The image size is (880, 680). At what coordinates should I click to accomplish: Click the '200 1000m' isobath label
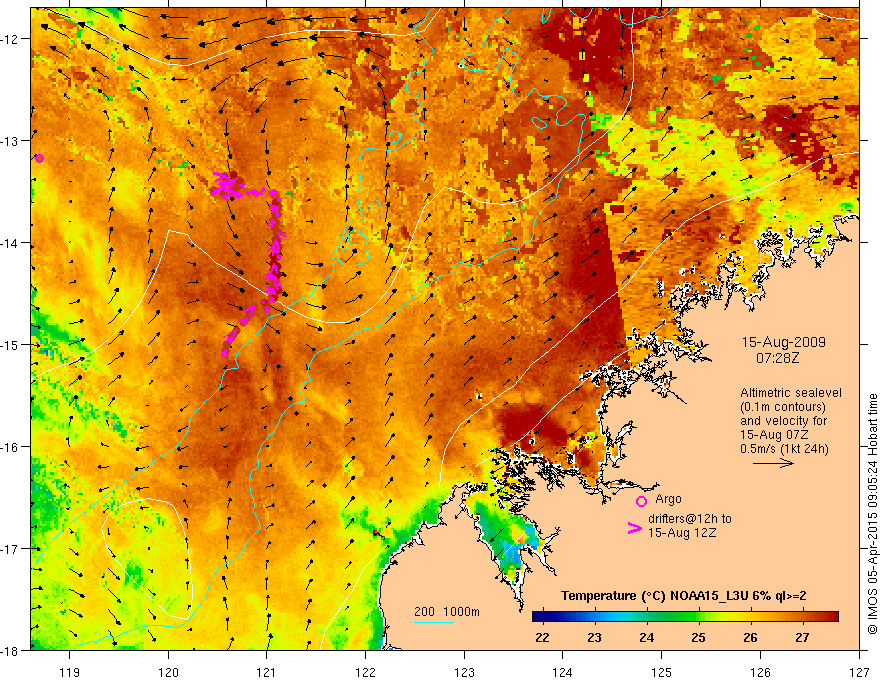click(447, 612)
